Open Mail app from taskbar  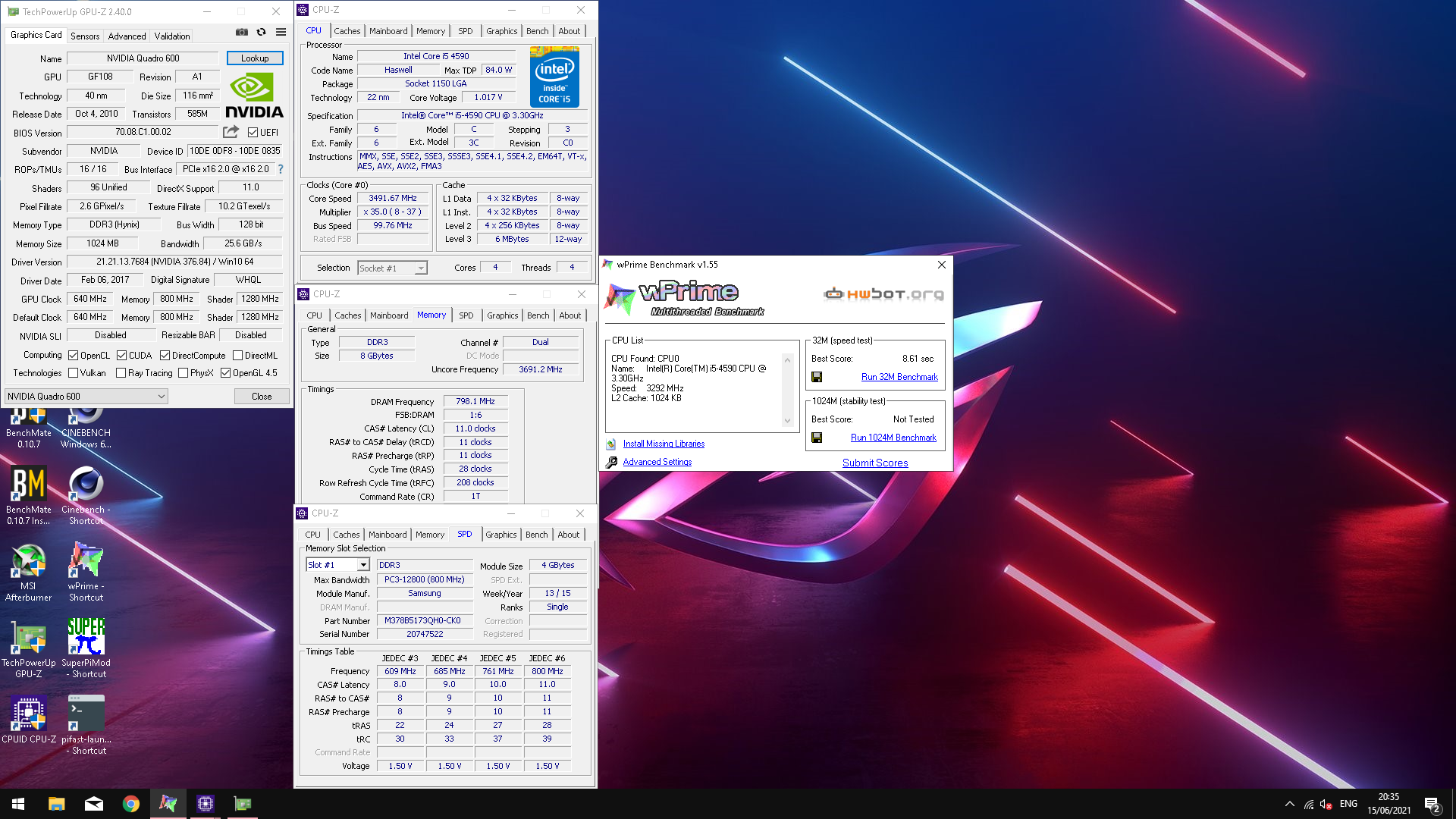click(93, 804)
